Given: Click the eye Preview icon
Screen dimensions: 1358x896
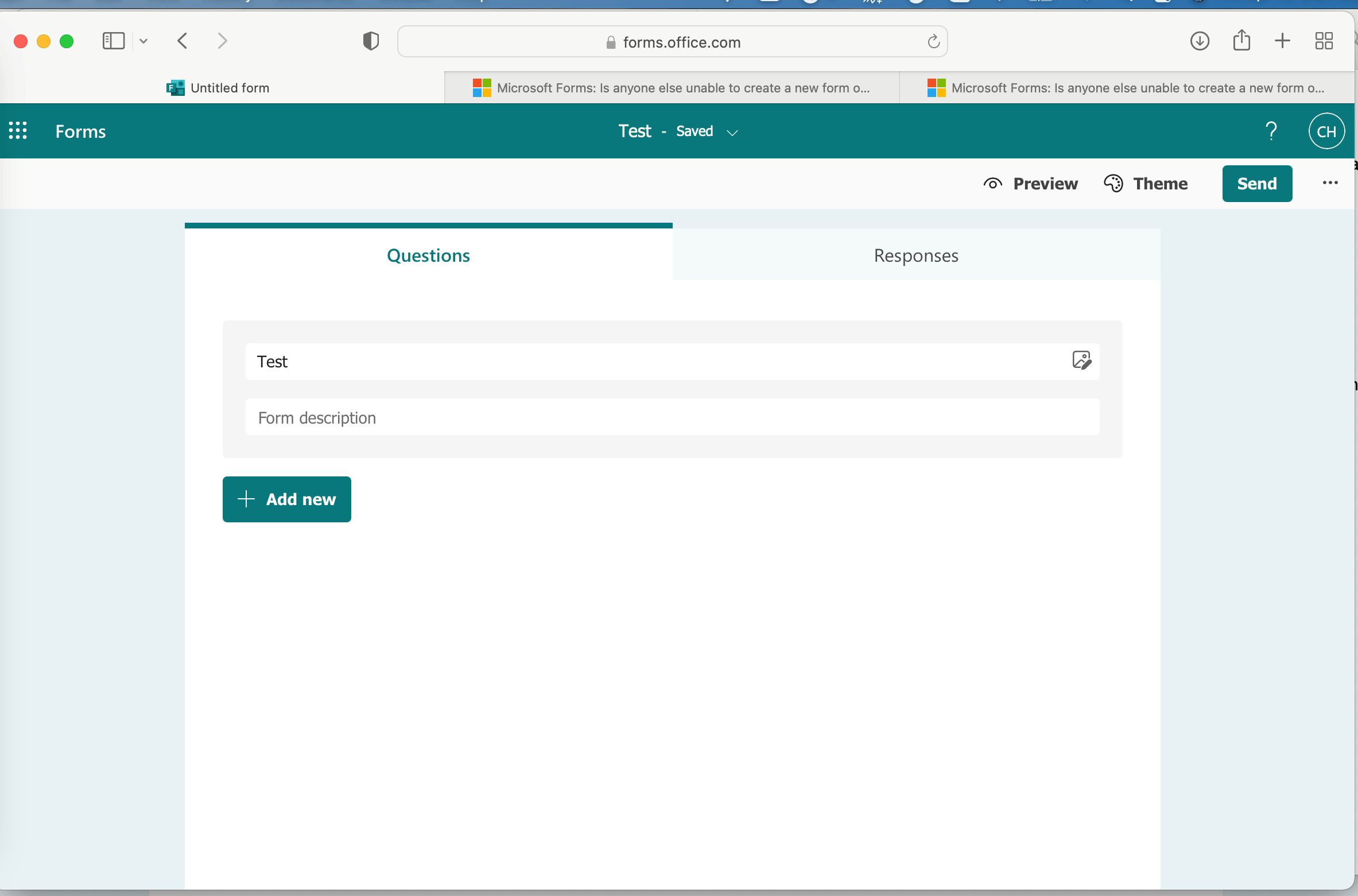Looking at the screenshot, I should [x=992, y=184].
